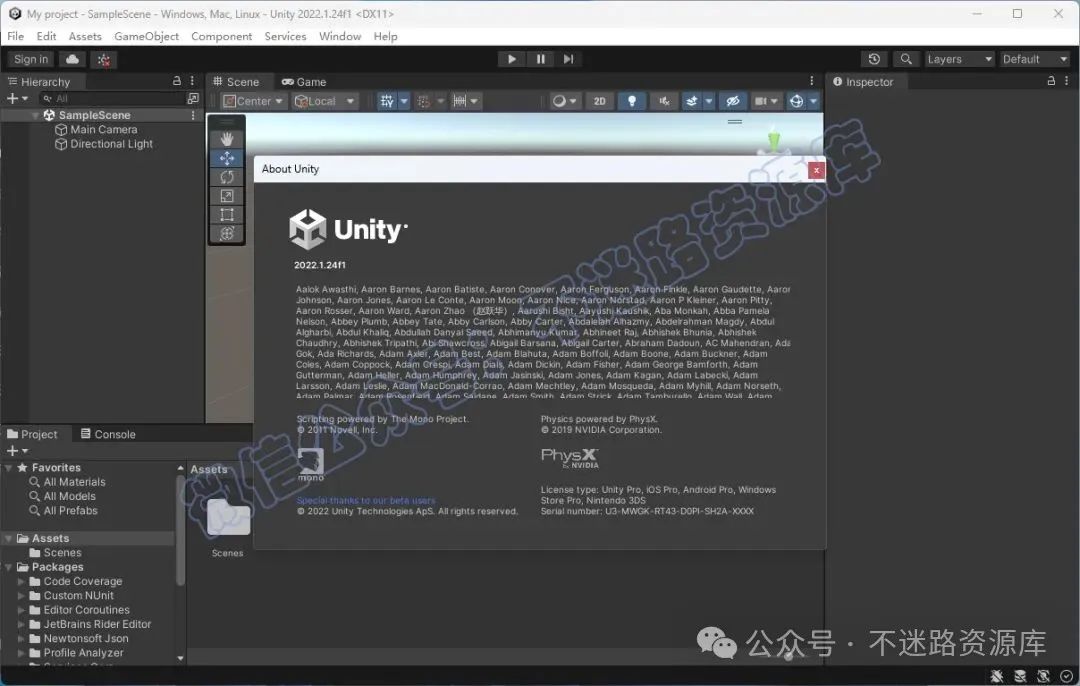Open the GameObject menu

pyautogui.click(x=146, y=37)
